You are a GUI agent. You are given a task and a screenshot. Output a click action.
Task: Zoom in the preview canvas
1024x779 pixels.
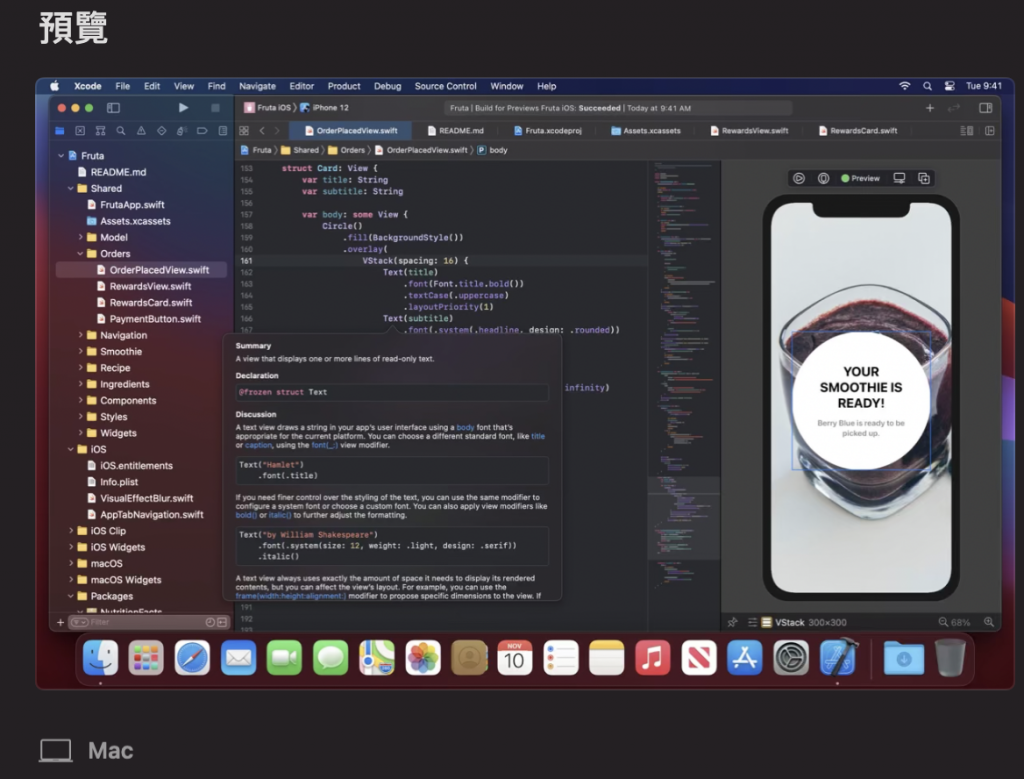[989, 622]
